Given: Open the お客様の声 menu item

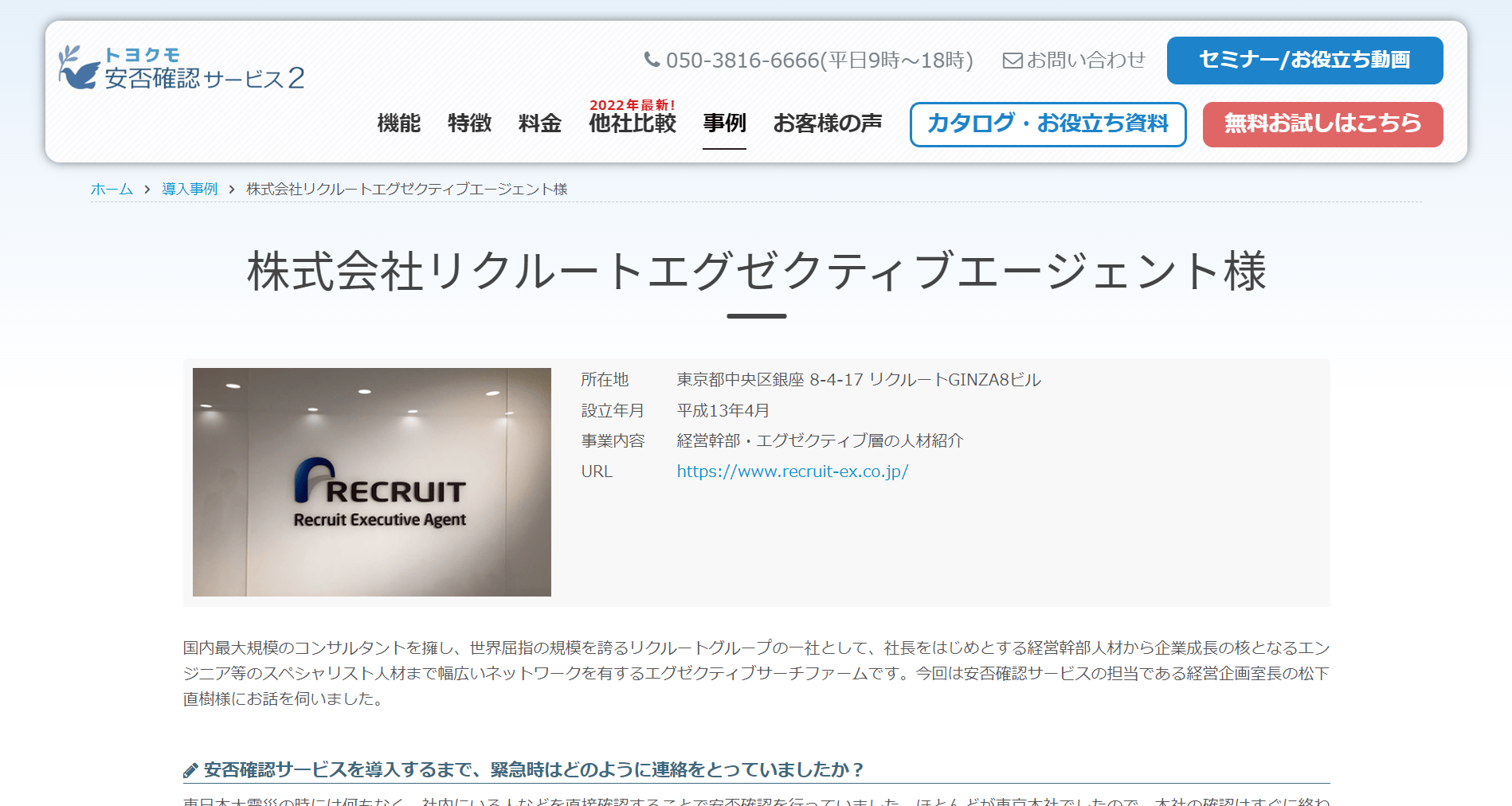Looking at the screenshot, I should [x=828, y=123].
